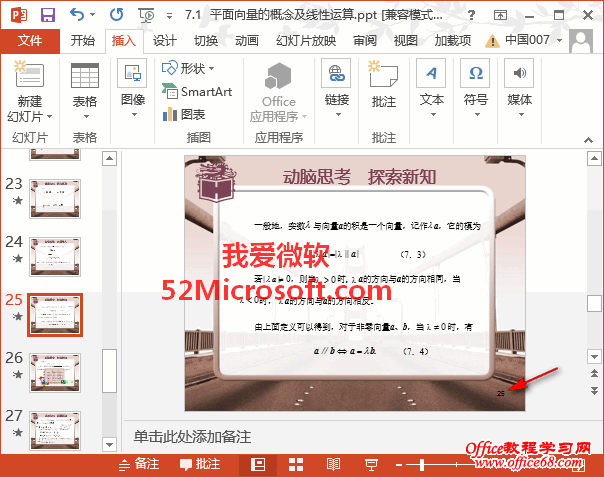Select slide 24 thumbnail
Image resolution: width=604 pixels, height=477 pixels.
coord(55,257)
